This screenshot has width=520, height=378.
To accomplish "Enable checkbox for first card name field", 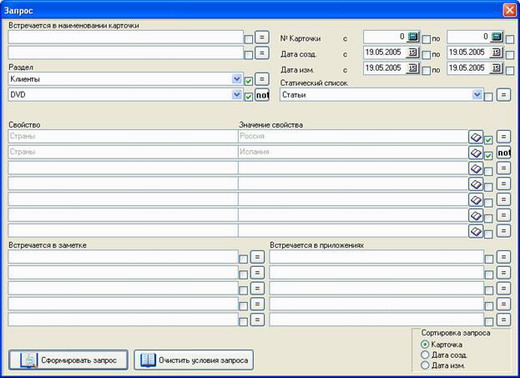I will [x=248, y=39].
